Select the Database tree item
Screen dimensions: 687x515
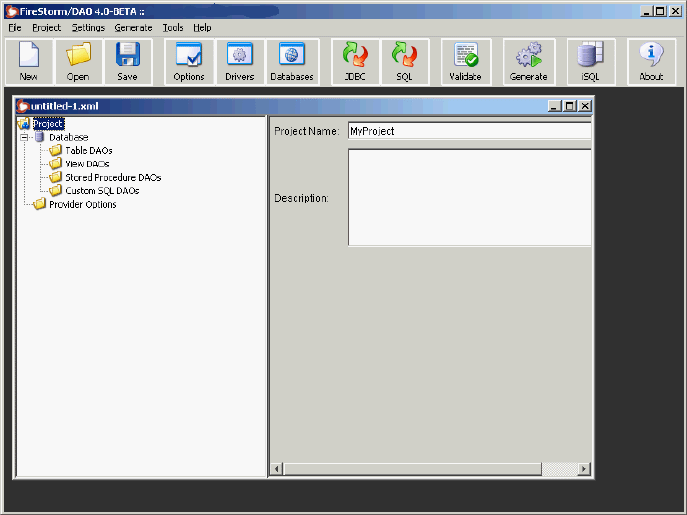click(x=69, y=137)
